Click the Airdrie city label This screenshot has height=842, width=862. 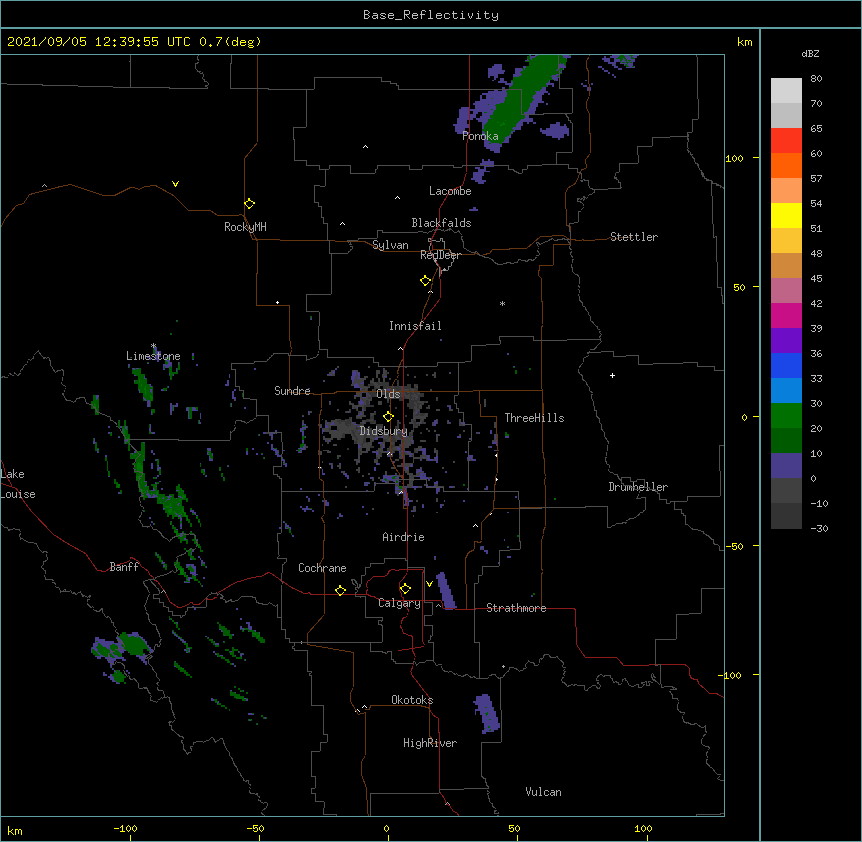pyautogui.click(x=403, y=537)
